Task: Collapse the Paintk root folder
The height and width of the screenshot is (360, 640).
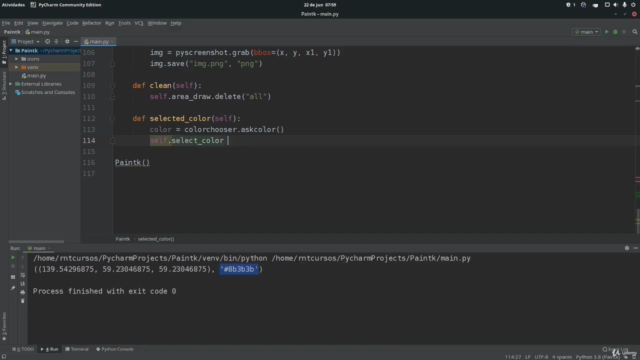Action: click(x=11, y=51)
